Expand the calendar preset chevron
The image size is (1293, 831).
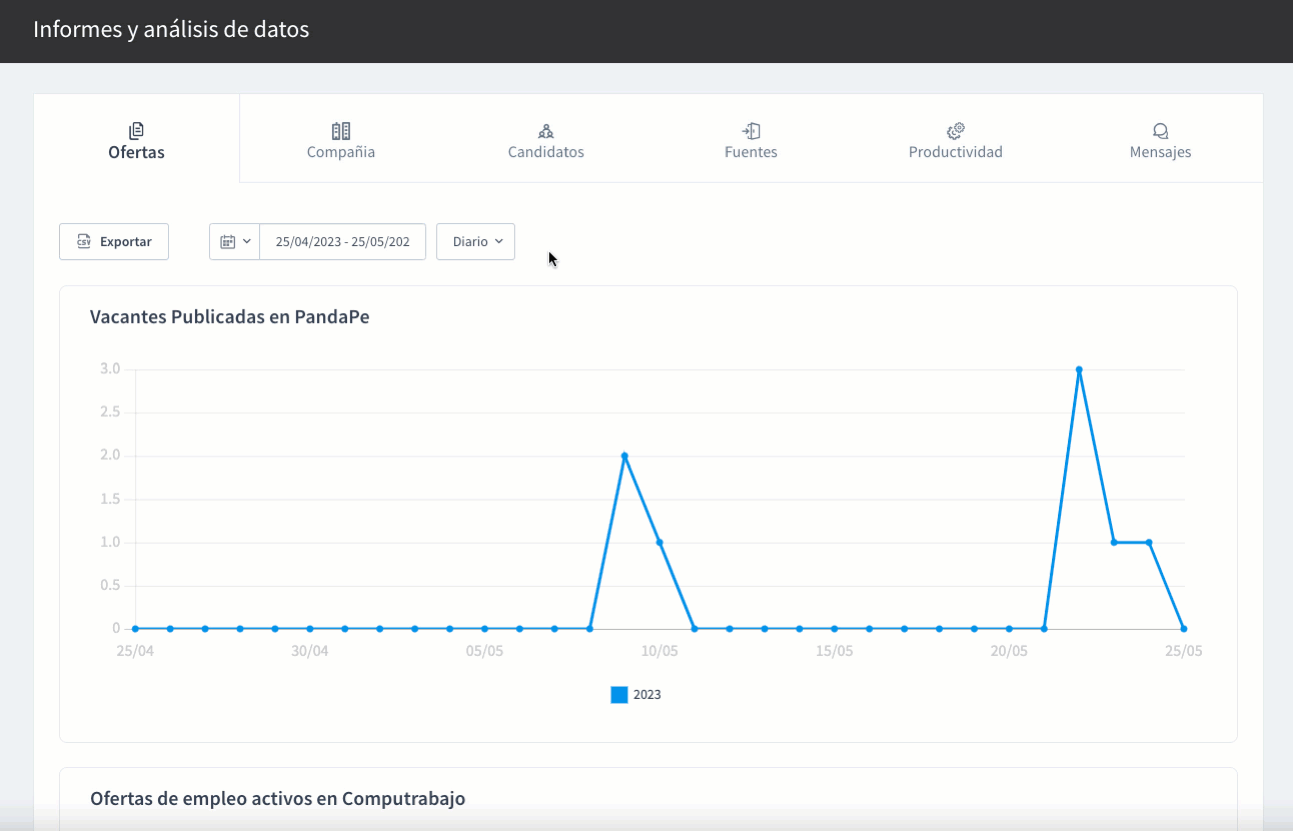click(x=247, y=242)
